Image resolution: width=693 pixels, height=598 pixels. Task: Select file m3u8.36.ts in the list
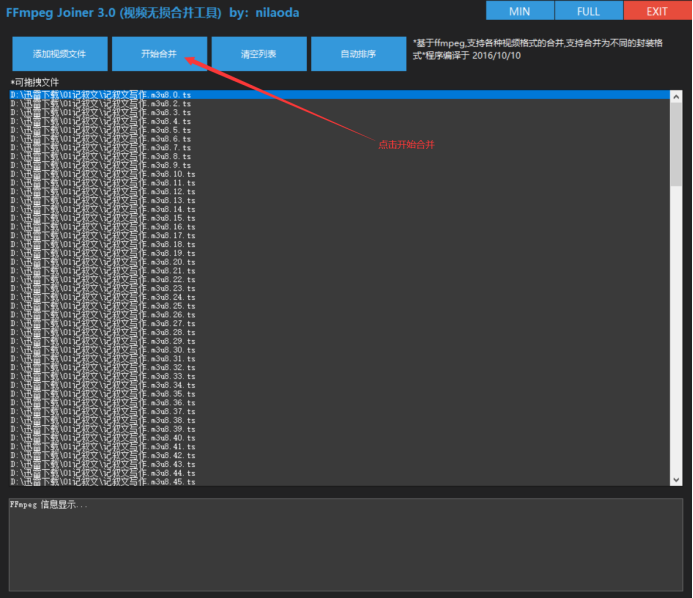pos(339,403)
